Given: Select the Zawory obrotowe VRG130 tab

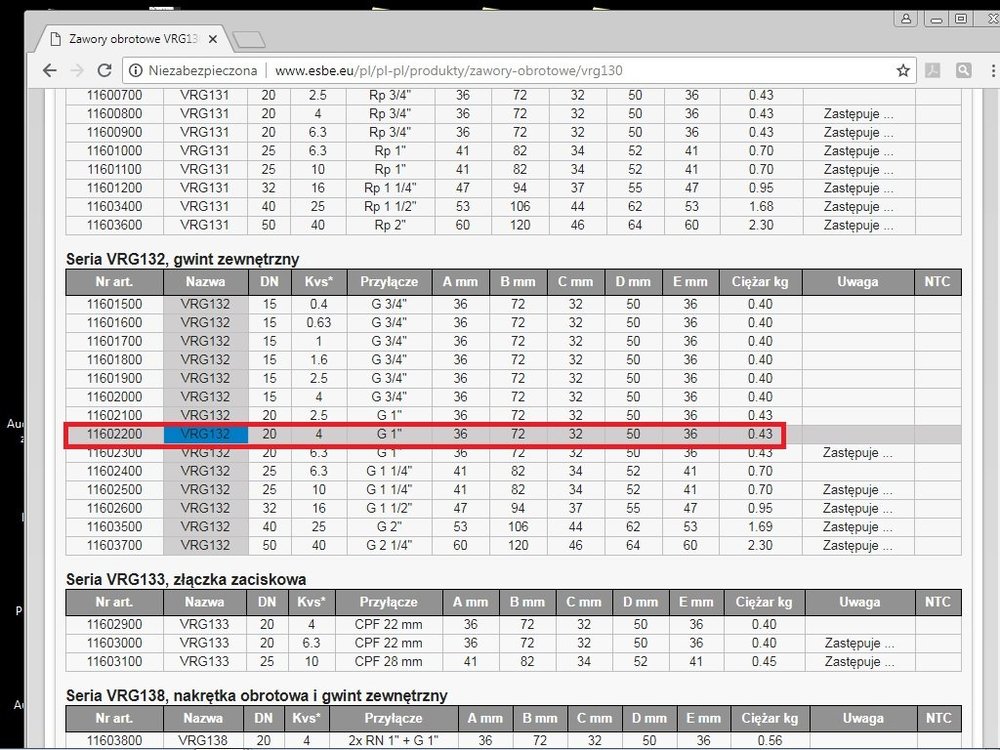Looking at the screenshot, I should [125, 39].
